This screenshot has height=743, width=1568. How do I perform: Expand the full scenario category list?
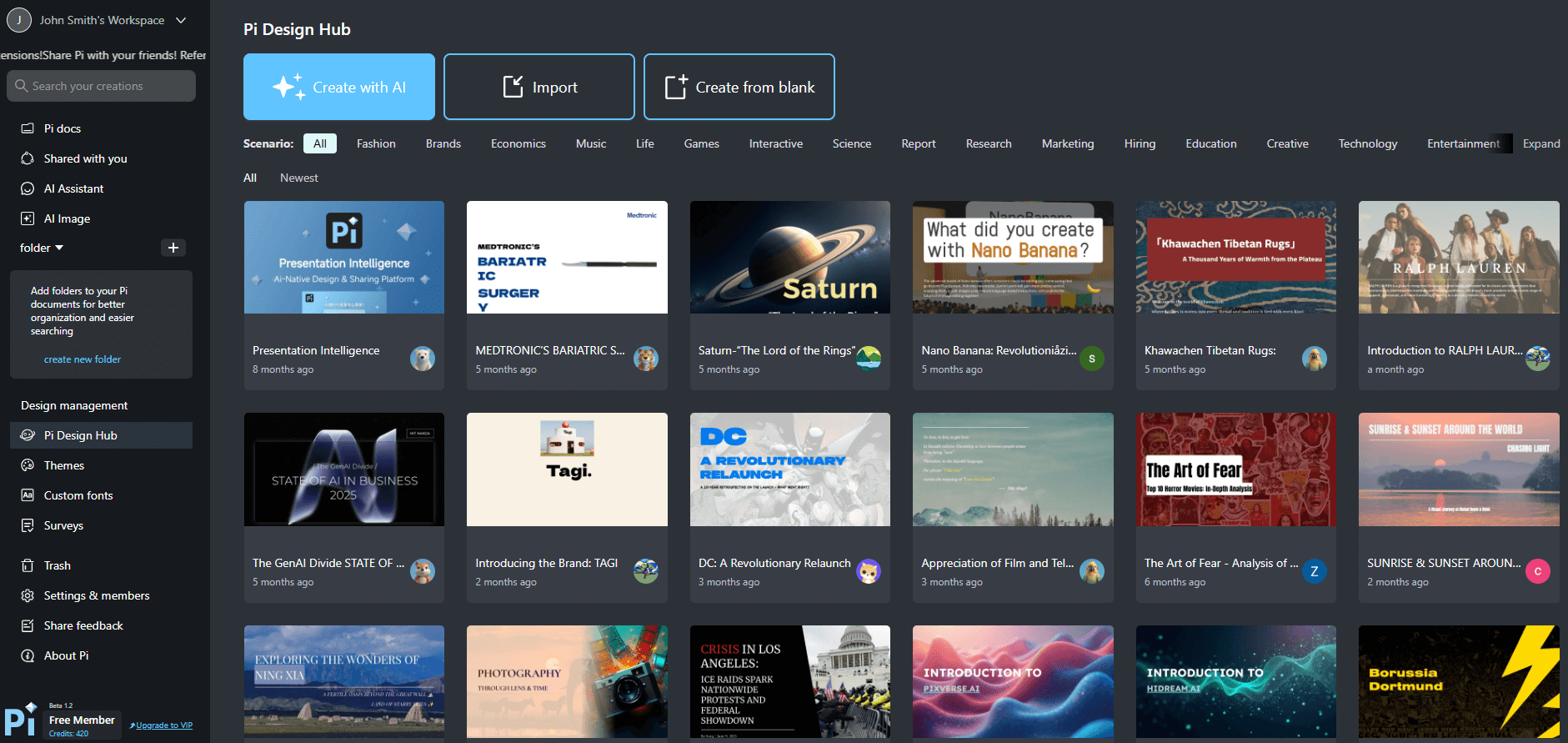point(1540,143)
